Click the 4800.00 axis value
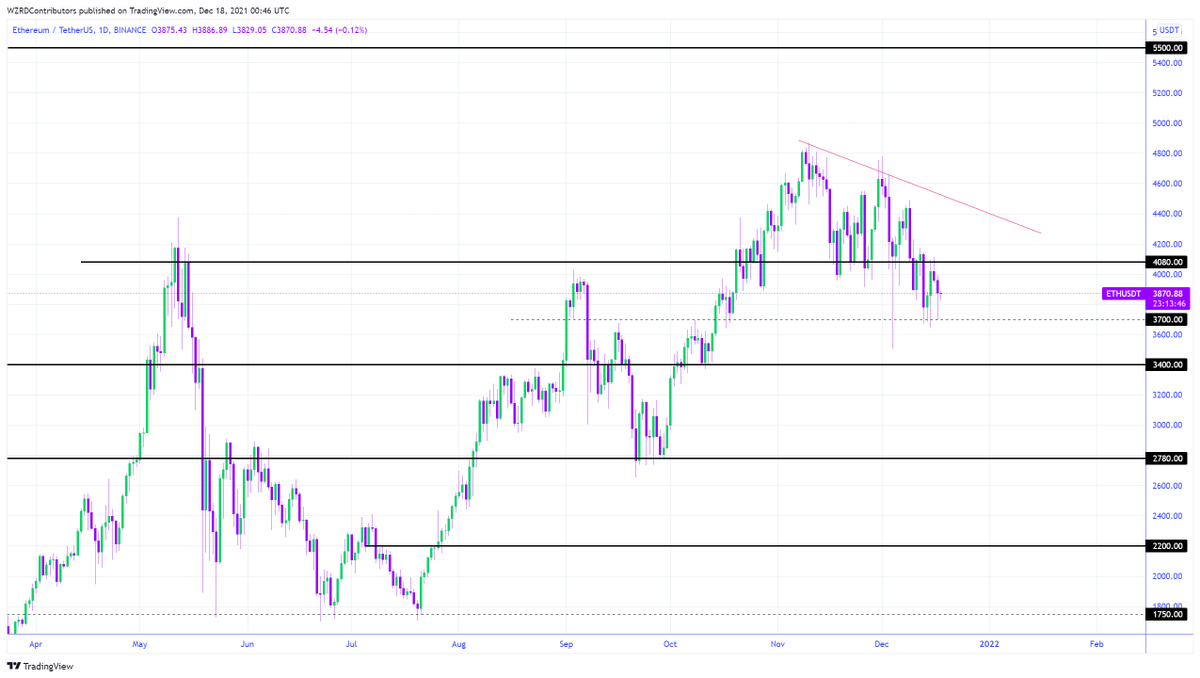The width and height of the screenshot is (1200, 678). [x=1166, y=154]
